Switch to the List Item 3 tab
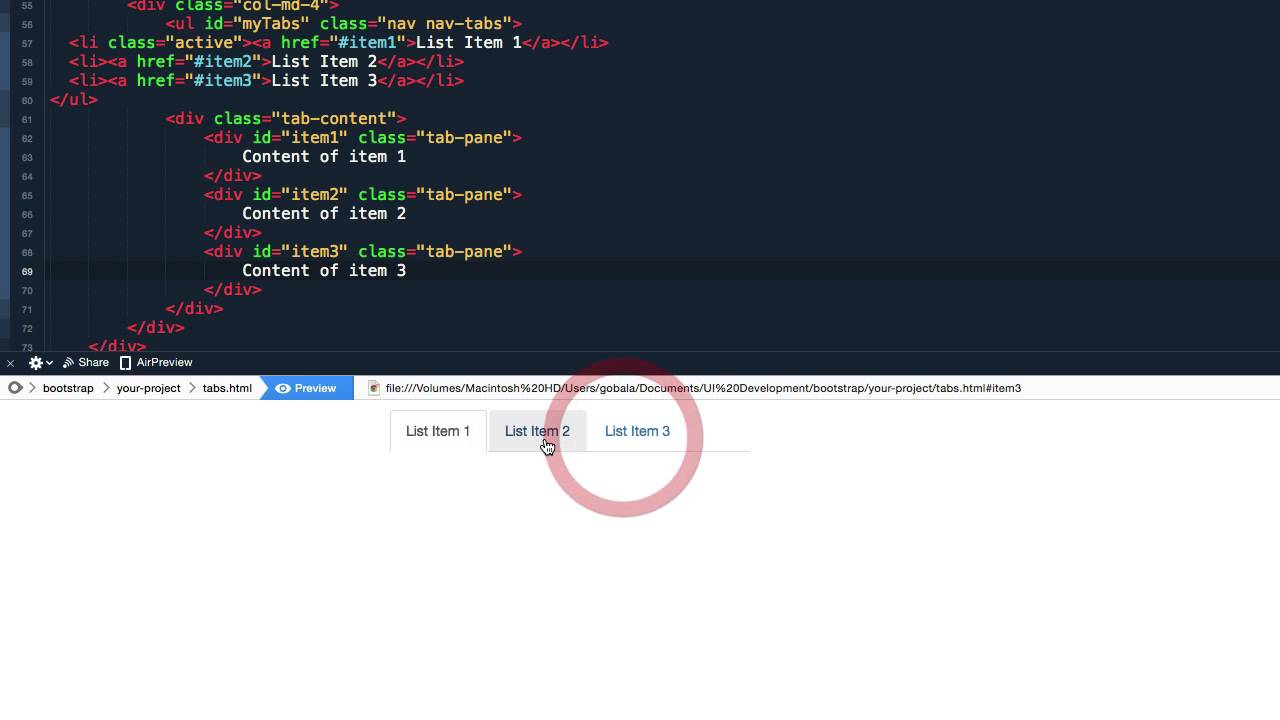 (x=637, y=431)
